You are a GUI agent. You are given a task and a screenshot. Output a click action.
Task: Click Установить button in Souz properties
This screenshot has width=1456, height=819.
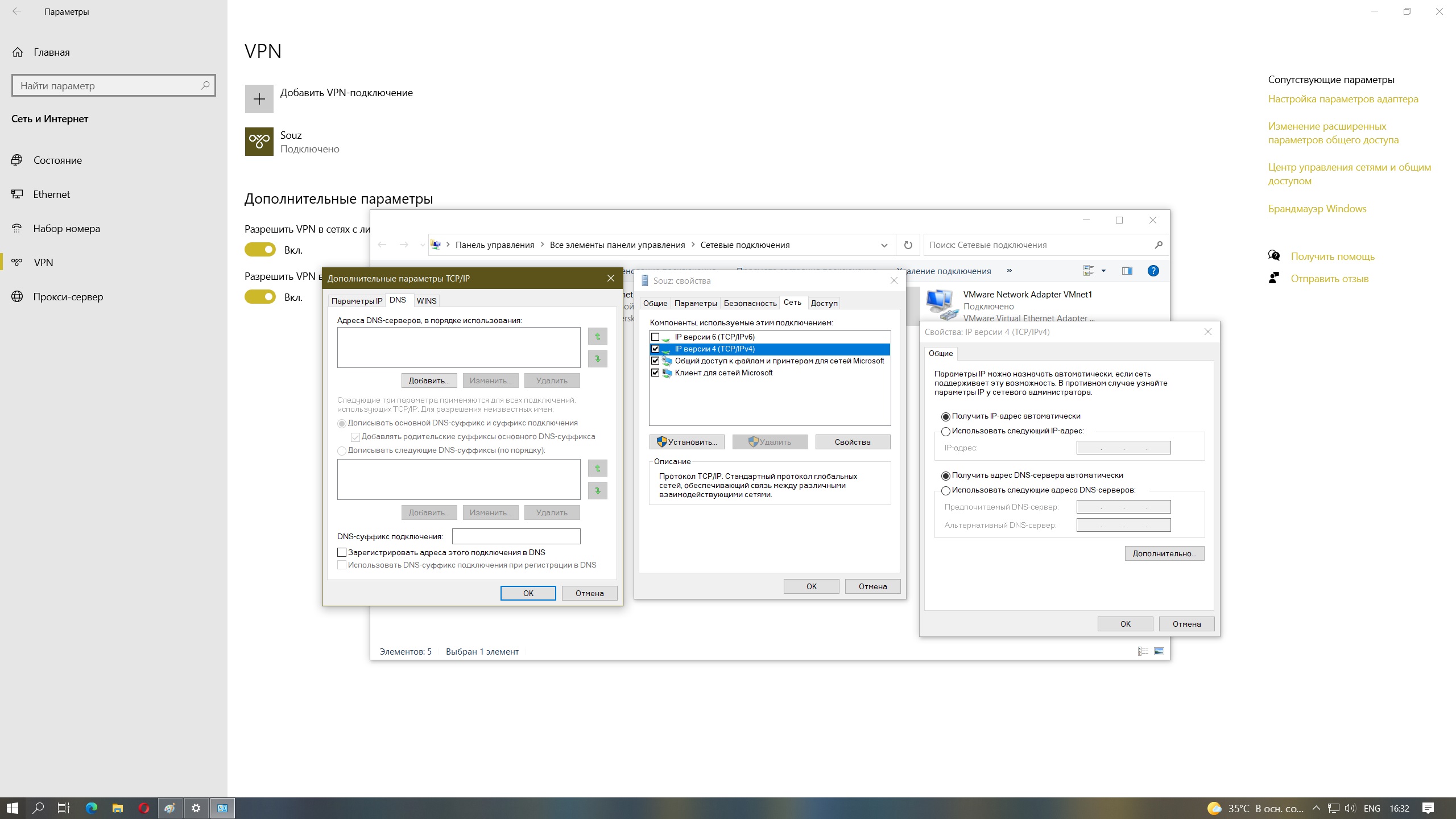pyautogui.click(x=686, y=442)
